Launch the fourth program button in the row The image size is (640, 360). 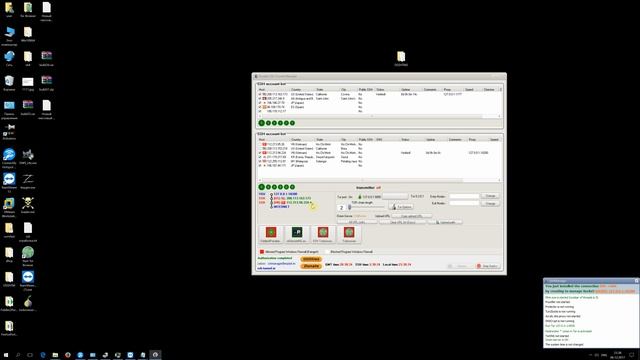(349, 234)
